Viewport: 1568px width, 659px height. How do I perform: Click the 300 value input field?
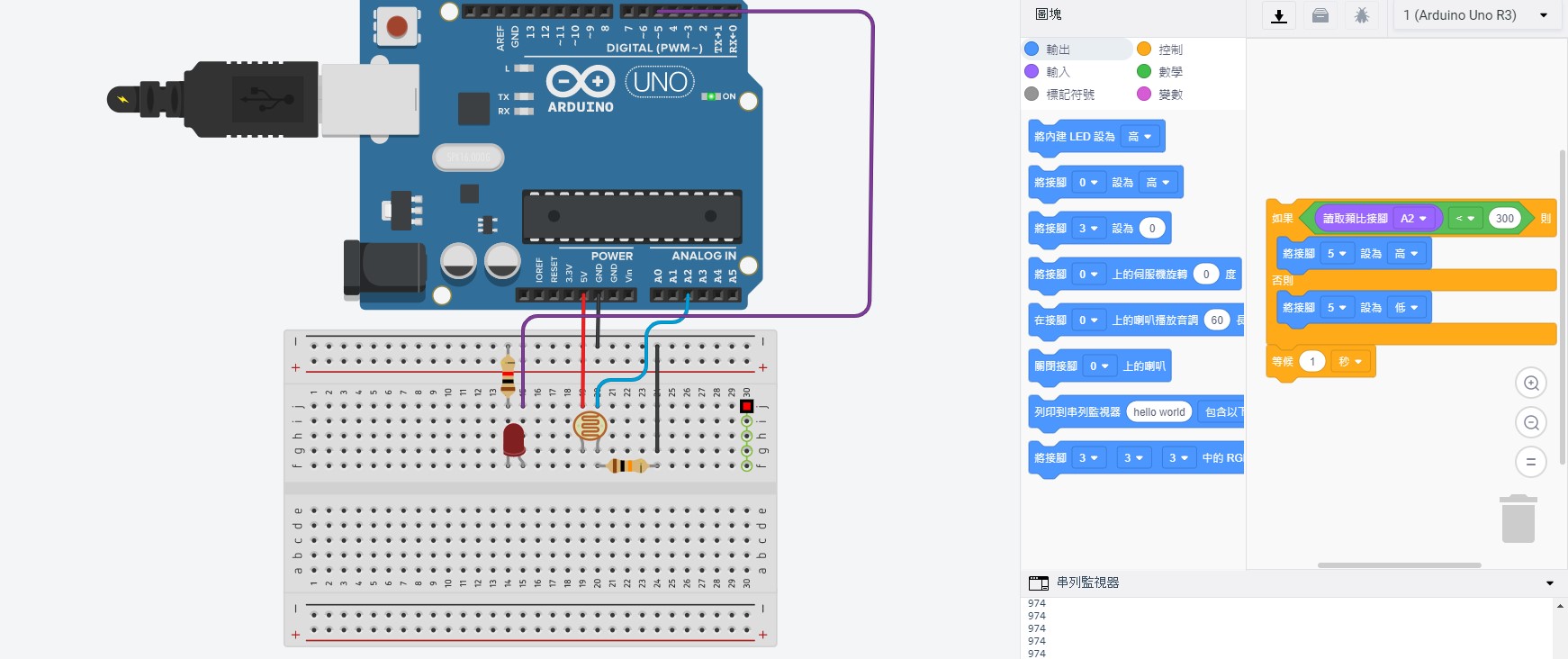(1504, 219)
